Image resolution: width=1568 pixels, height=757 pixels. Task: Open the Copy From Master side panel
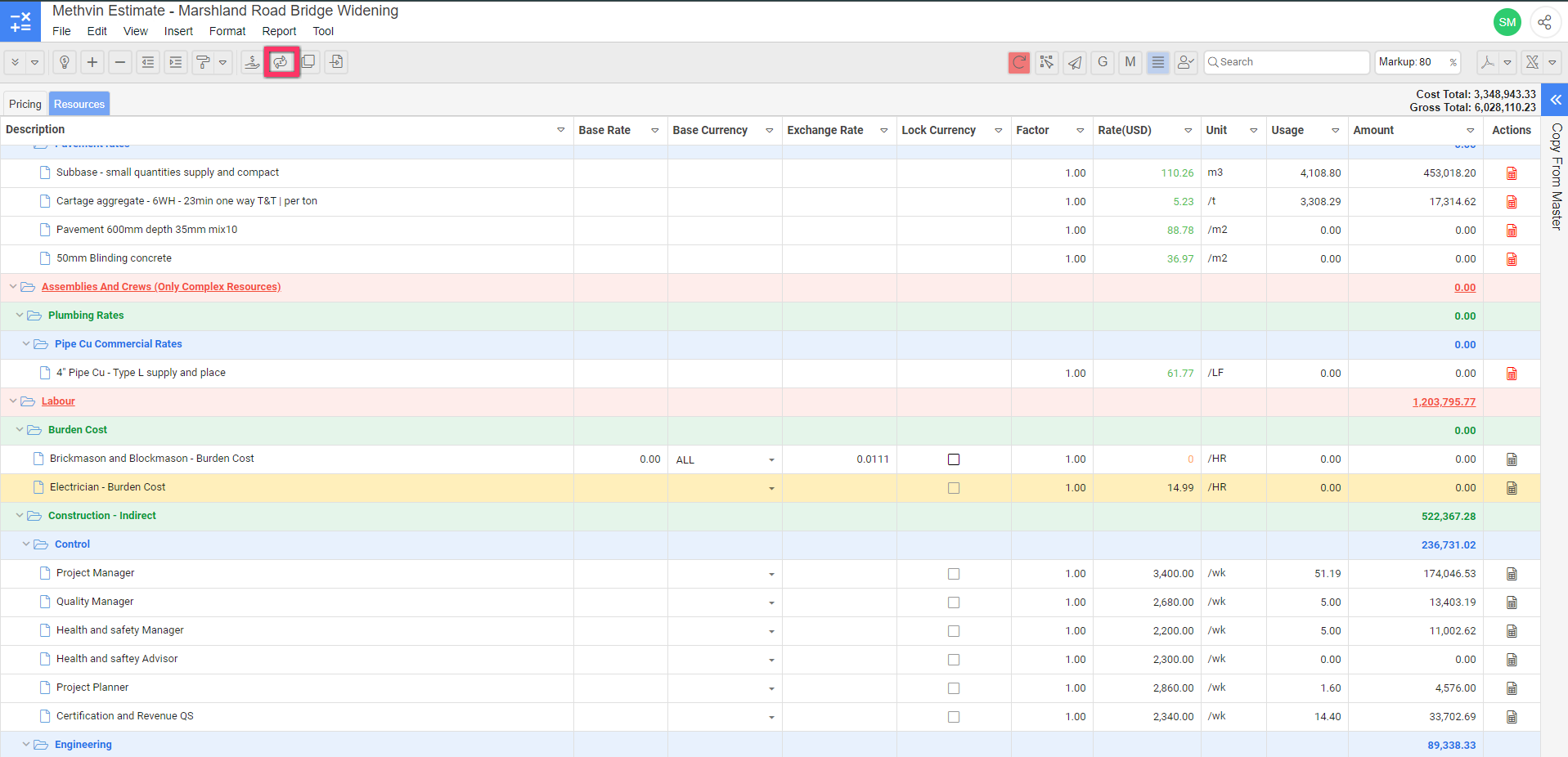pyautogui.click(x=1555, y=176)
